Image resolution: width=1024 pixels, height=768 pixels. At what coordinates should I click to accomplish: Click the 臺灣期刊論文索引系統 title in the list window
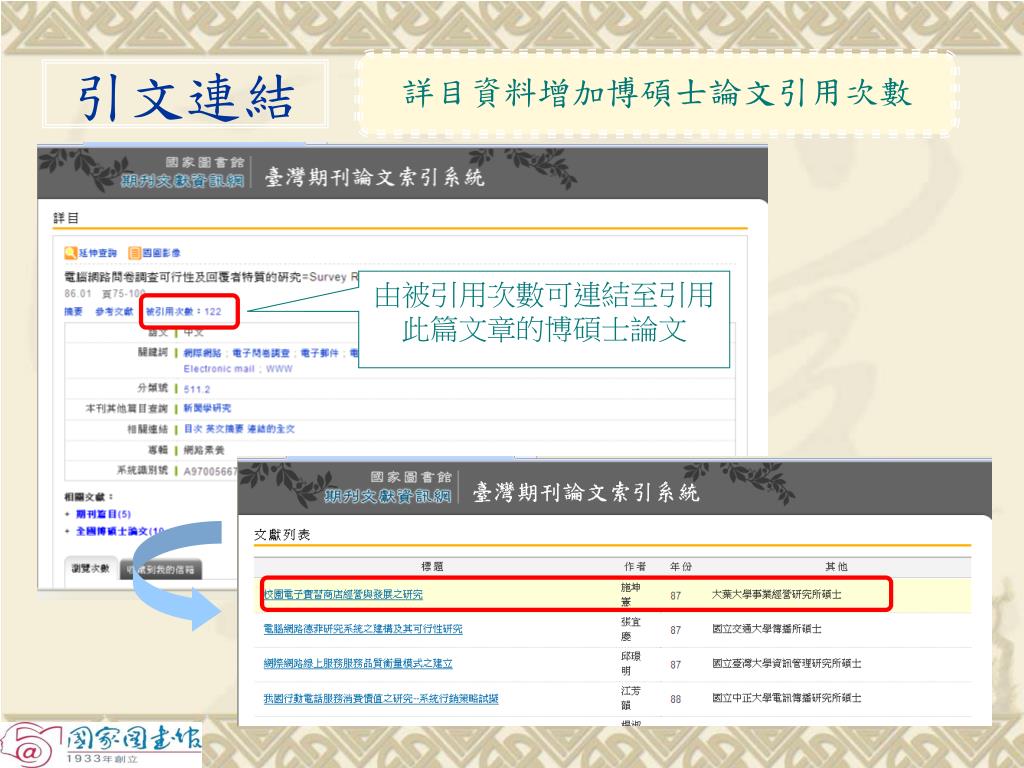[x=586, y=492]
